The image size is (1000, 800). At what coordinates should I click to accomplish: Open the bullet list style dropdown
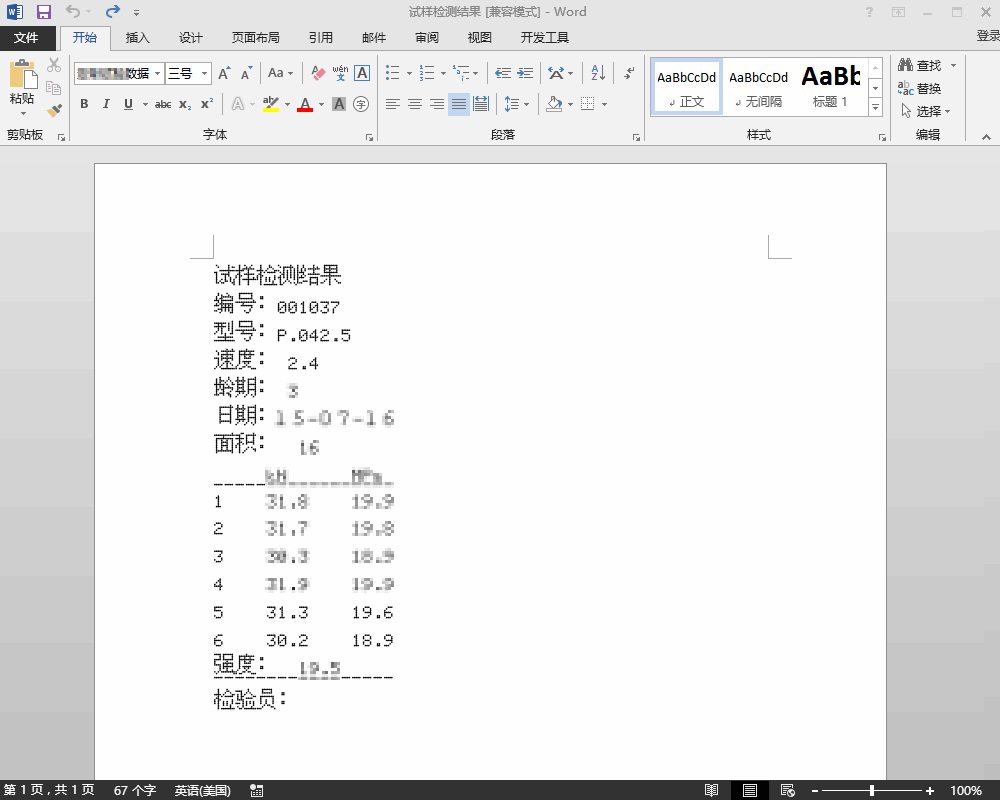tap(409, 73)
